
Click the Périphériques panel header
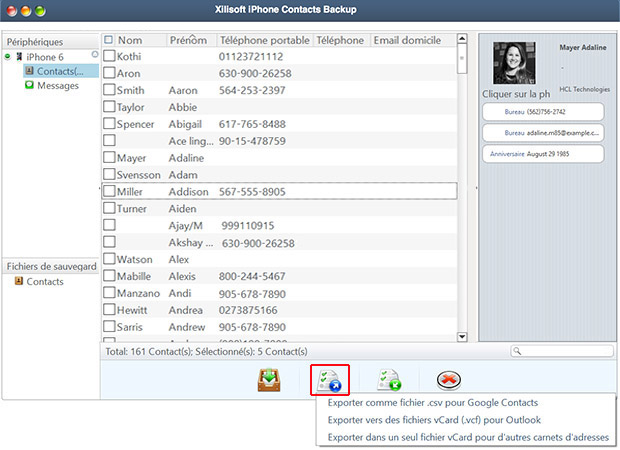pyautogui.click(x=51, y=42)
